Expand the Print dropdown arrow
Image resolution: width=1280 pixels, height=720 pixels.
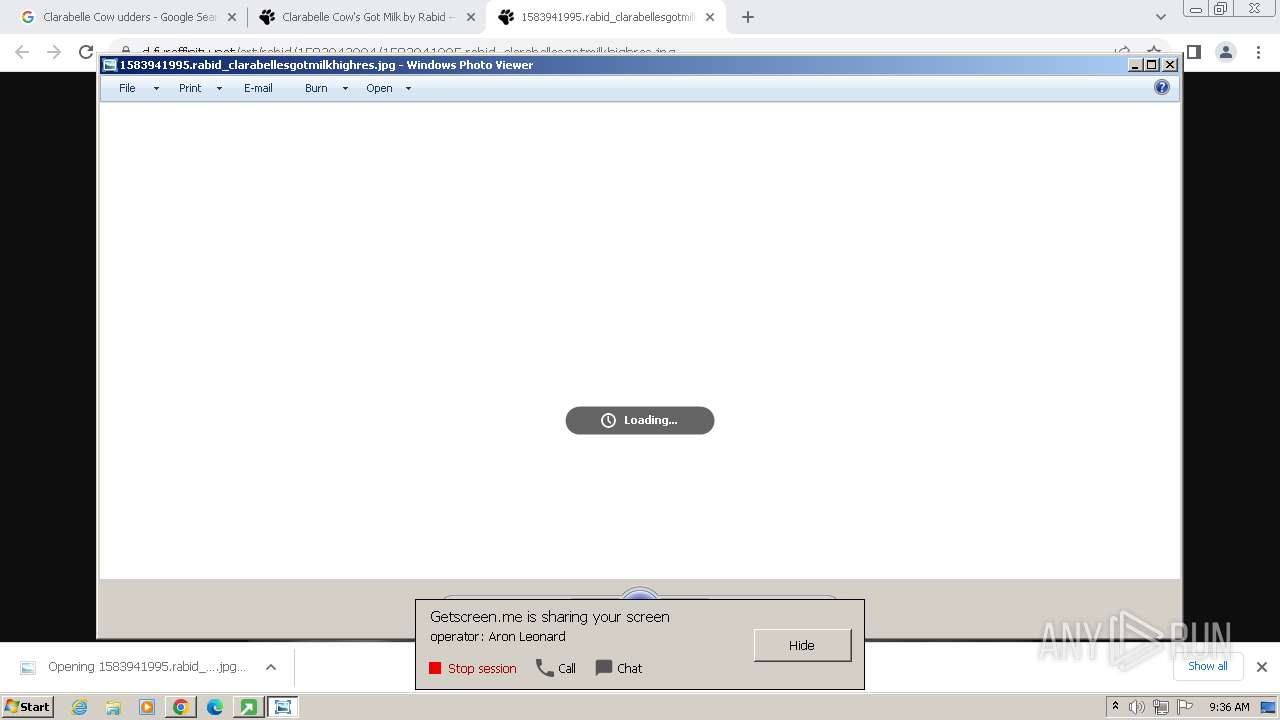click(x=219, y=88)
